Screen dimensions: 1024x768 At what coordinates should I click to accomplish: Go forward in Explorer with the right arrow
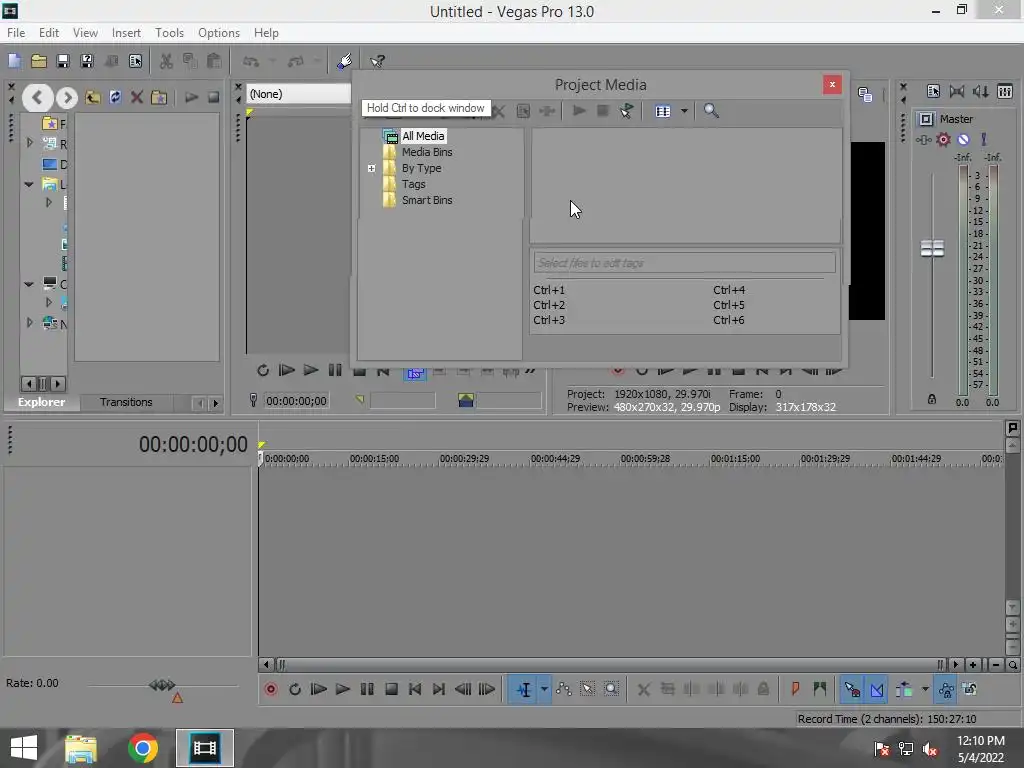pyautogui.click(x=67, y=98)
